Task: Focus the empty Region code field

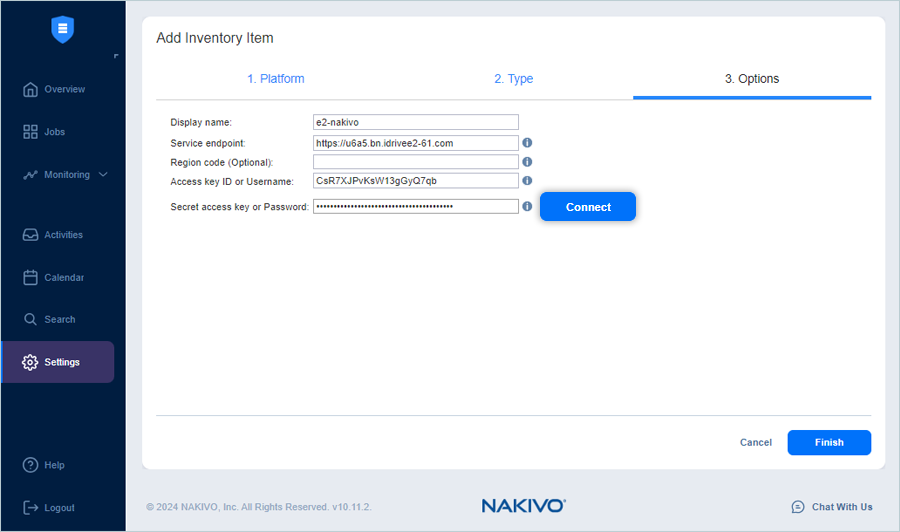Action: tap(416, 162)
